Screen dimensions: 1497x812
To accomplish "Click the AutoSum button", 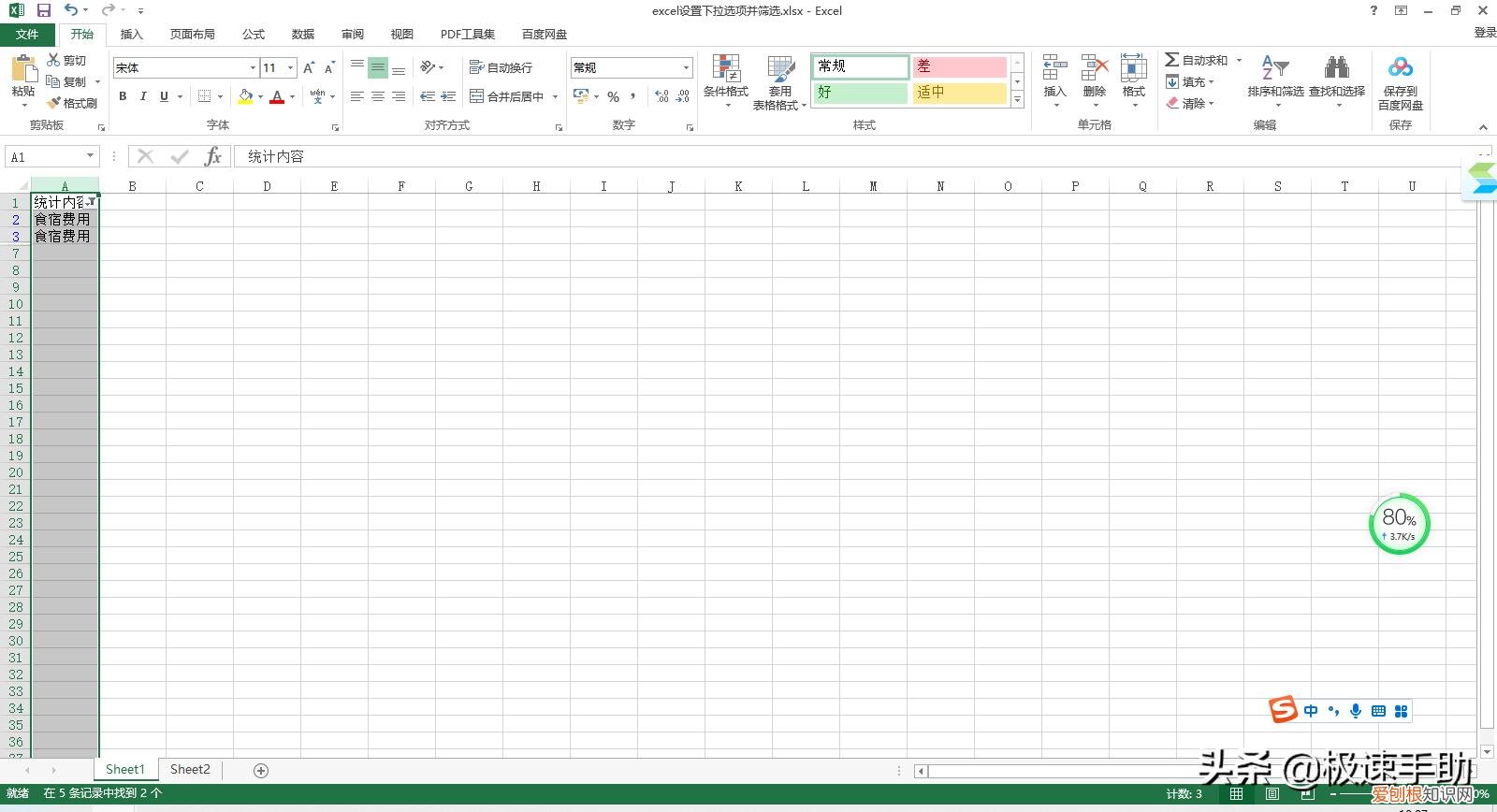I will pyautogui.click(x=1197, y=60).
